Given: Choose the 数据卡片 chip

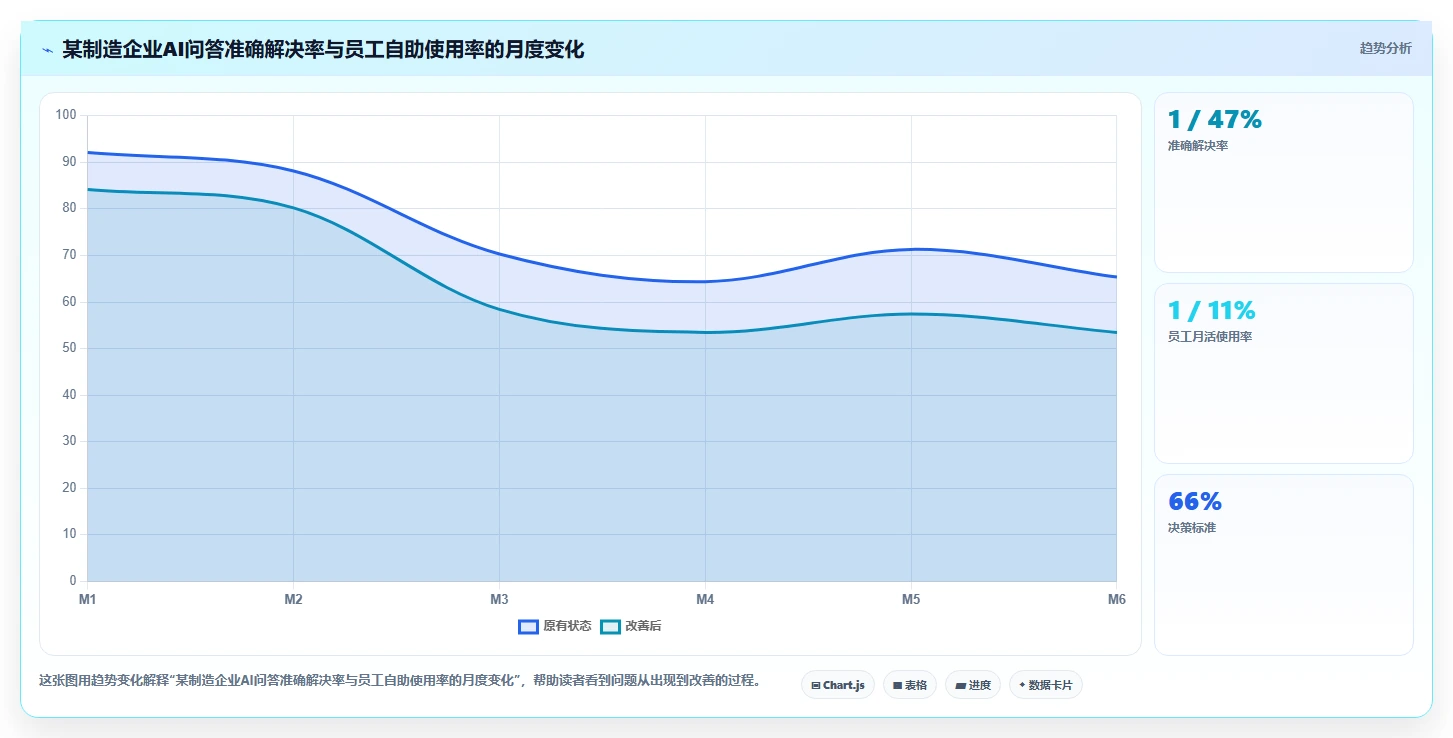Looking at the screenshot, I should click(1046, 685).
